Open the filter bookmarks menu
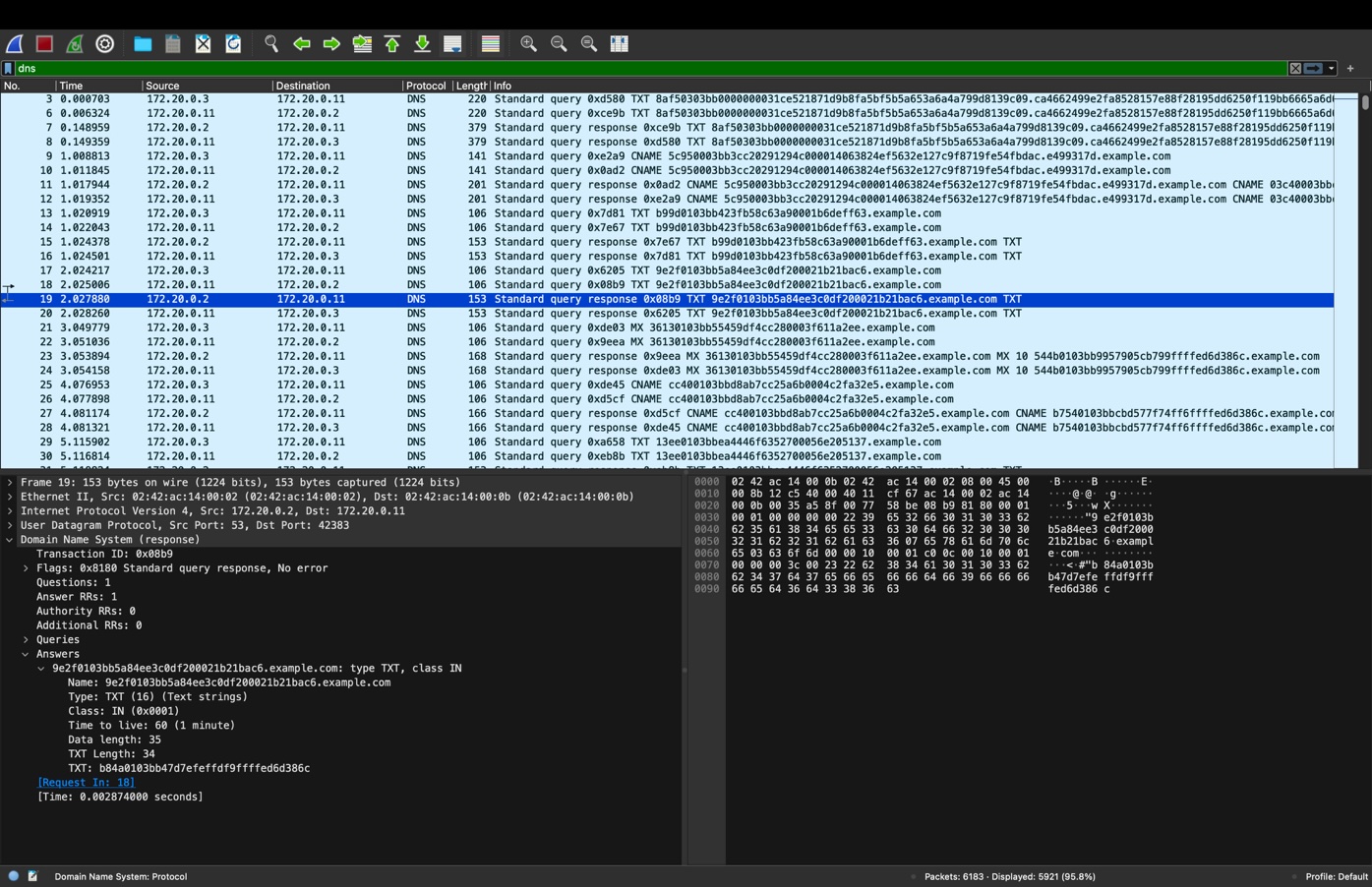The width and height of the screenshot is (1372, 887). pyautogui.click(x=8, y=68)
